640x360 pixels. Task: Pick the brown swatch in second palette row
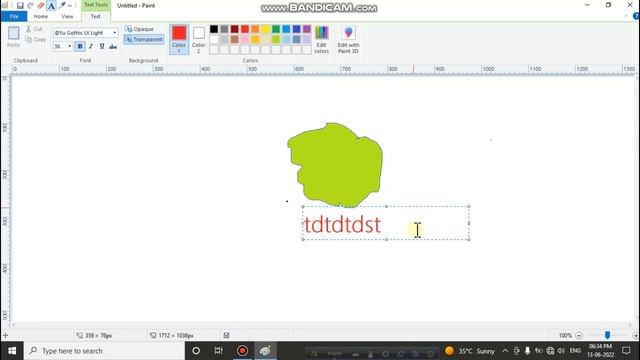pos(234,39)
